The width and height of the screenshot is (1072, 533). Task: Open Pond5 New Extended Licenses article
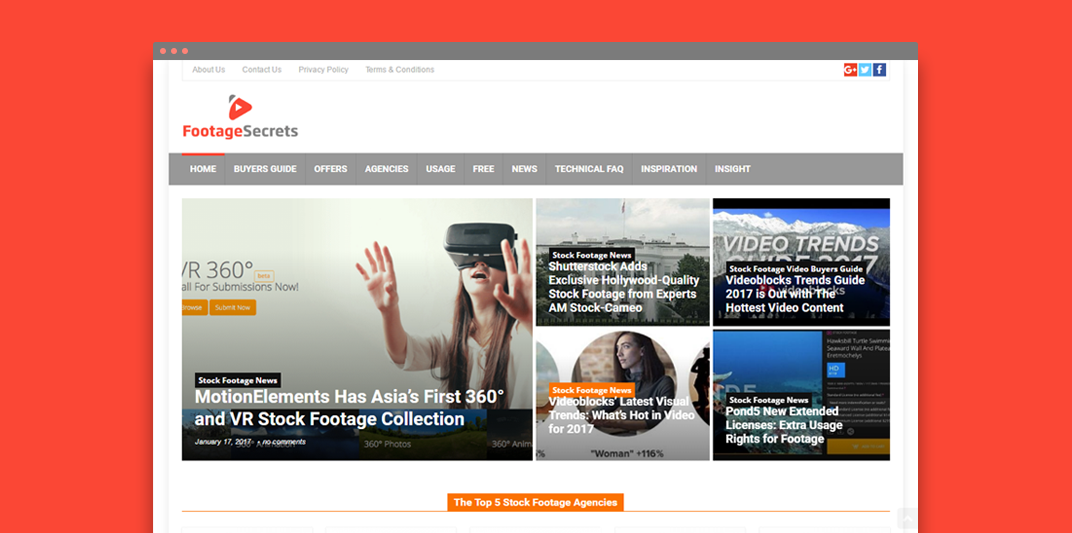[x=782, y=425]
